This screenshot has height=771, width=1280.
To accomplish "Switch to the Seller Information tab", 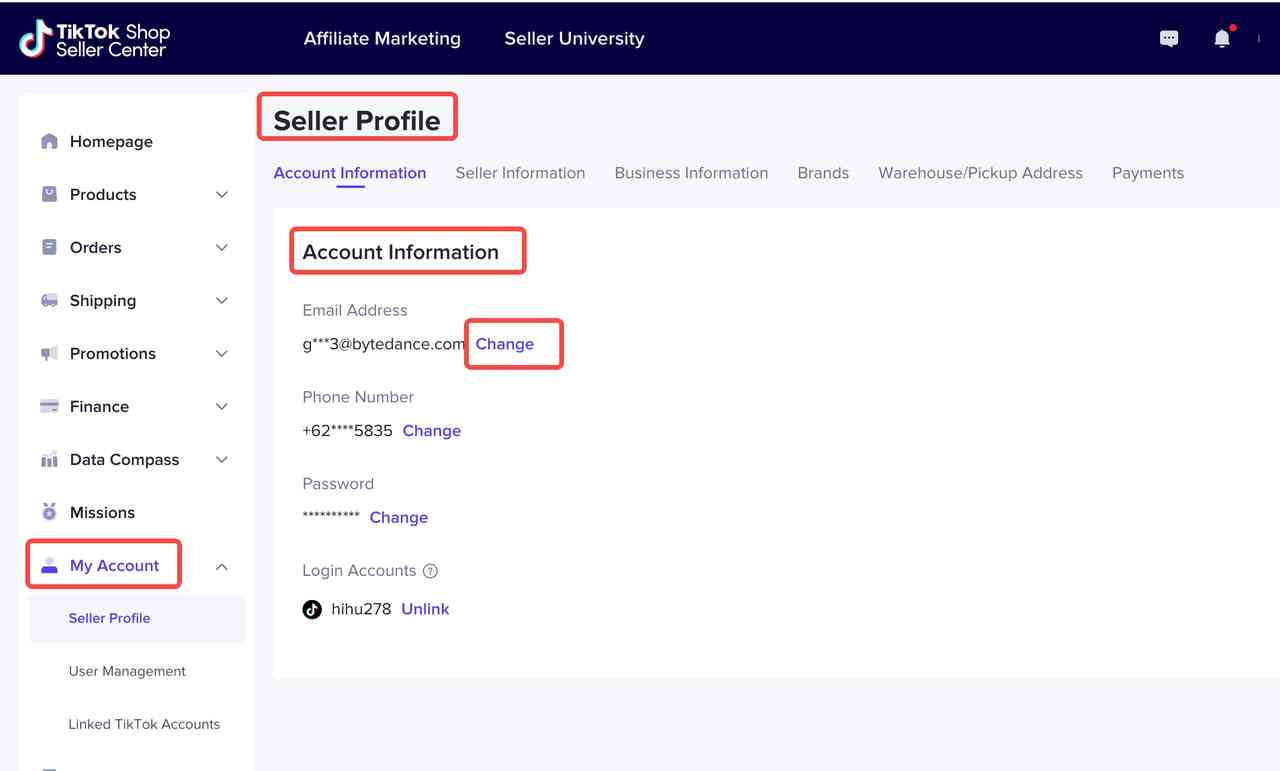I will (520, 173).
